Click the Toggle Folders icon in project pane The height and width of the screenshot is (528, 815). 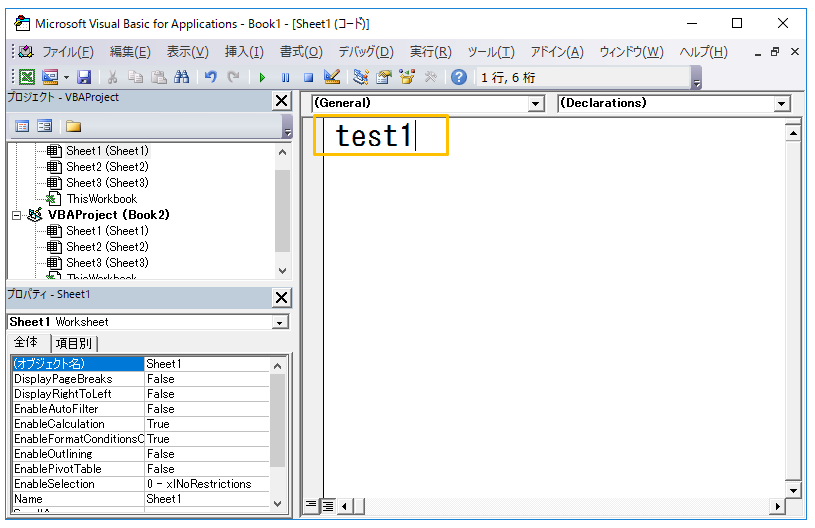73,126
